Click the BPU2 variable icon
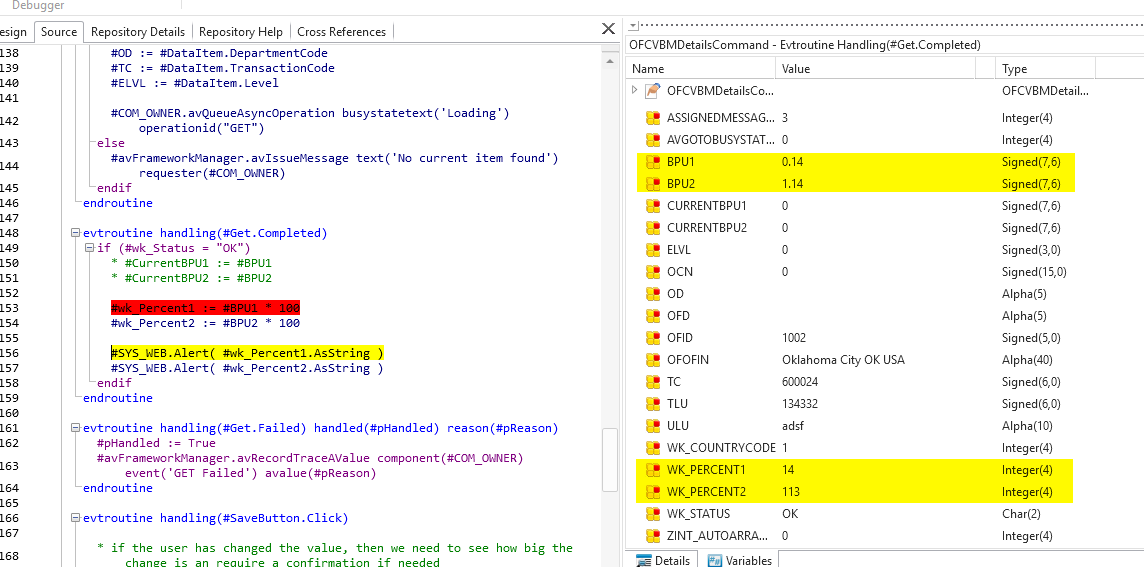 [653, 184]
